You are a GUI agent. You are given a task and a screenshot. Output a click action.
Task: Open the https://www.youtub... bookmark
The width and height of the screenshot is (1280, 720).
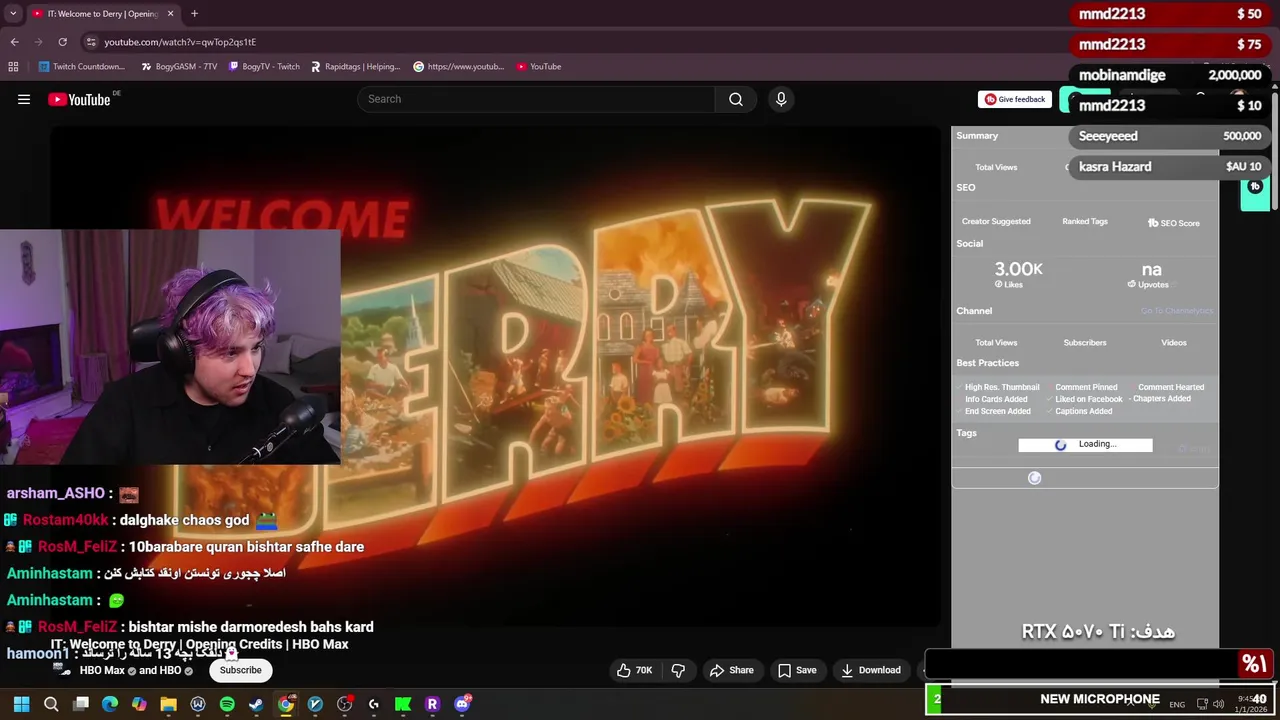click(459, 67)
